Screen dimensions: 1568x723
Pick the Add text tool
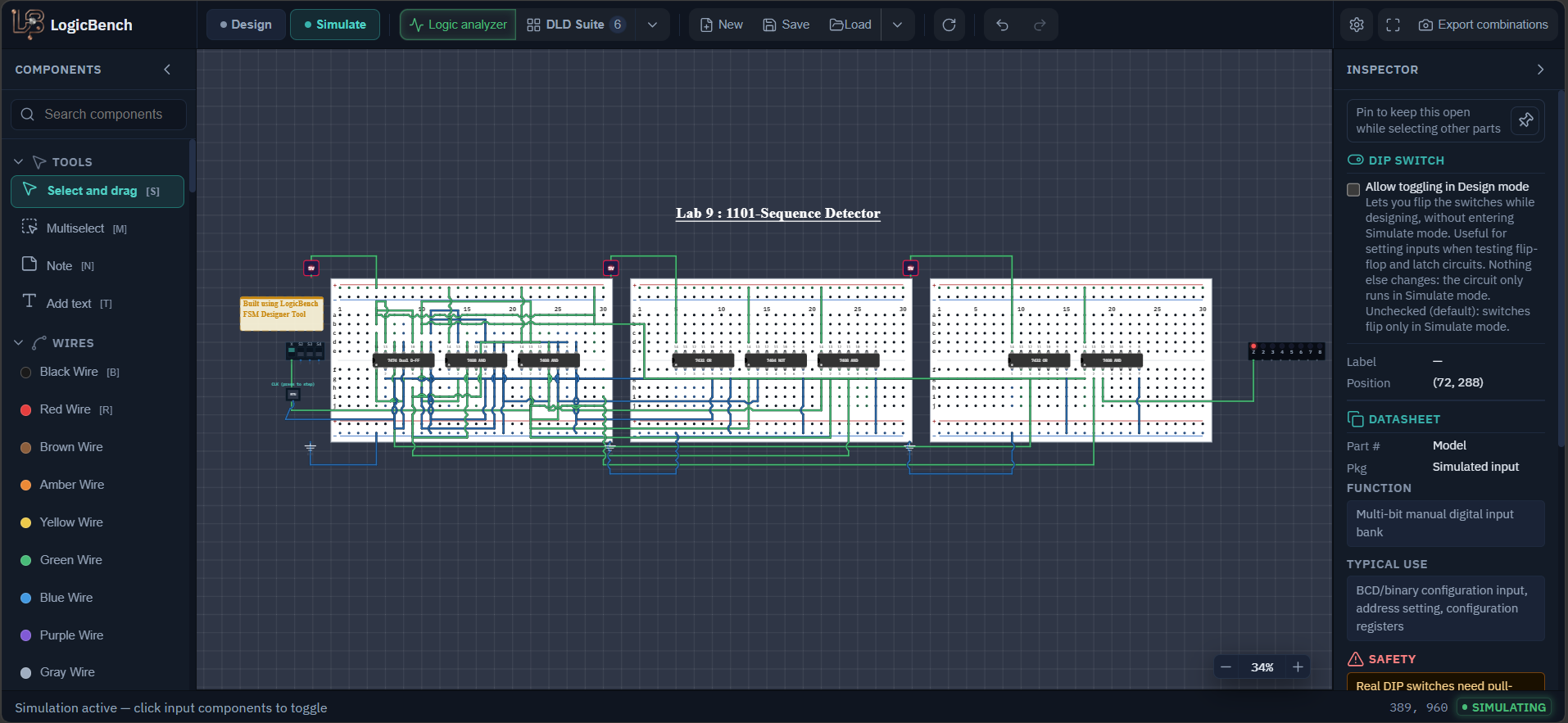(97, 303)
